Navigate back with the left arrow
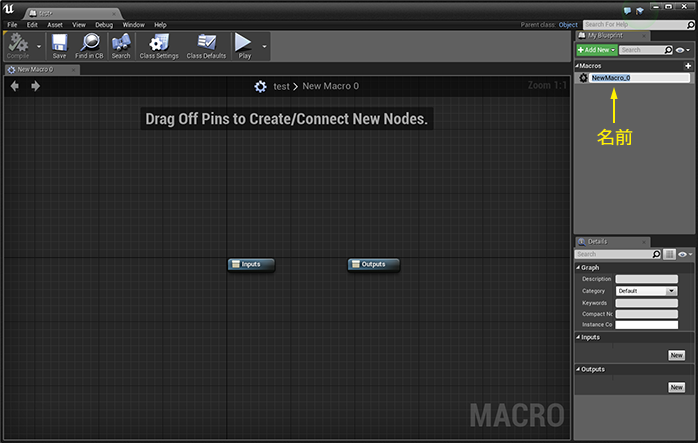 point(15,86)
